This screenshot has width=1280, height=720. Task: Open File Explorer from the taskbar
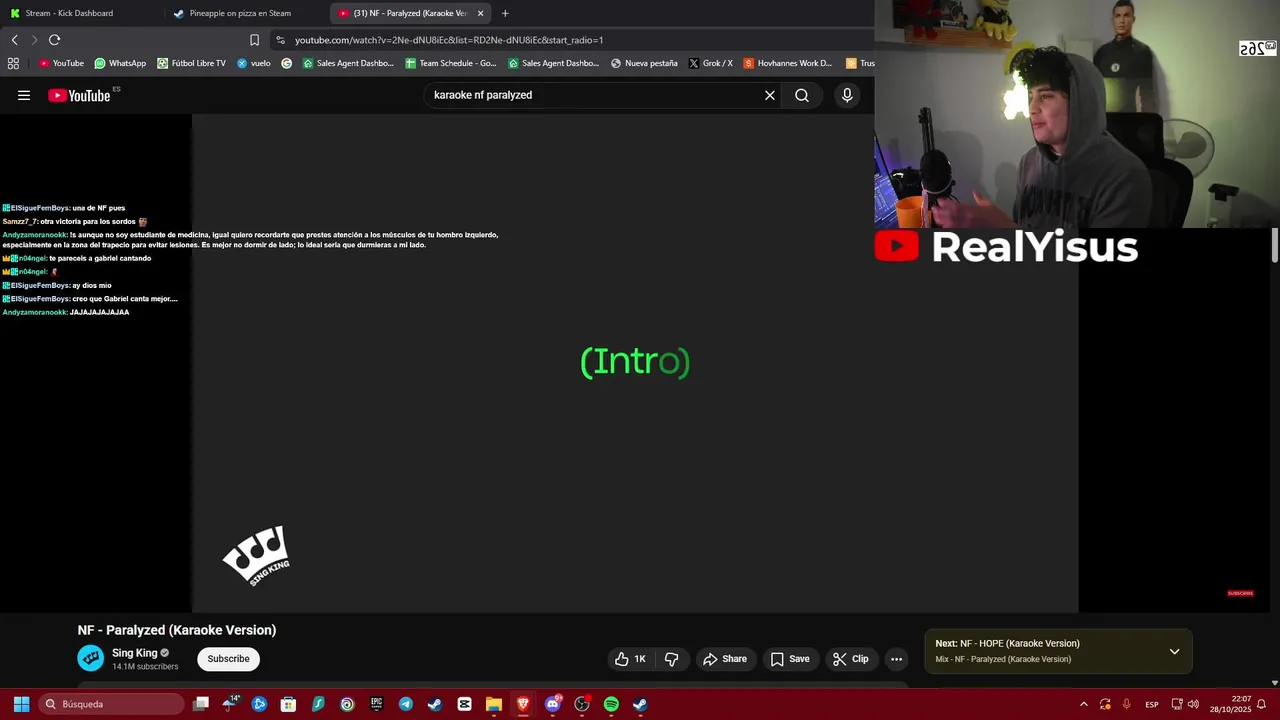click(x=494, y=704)
